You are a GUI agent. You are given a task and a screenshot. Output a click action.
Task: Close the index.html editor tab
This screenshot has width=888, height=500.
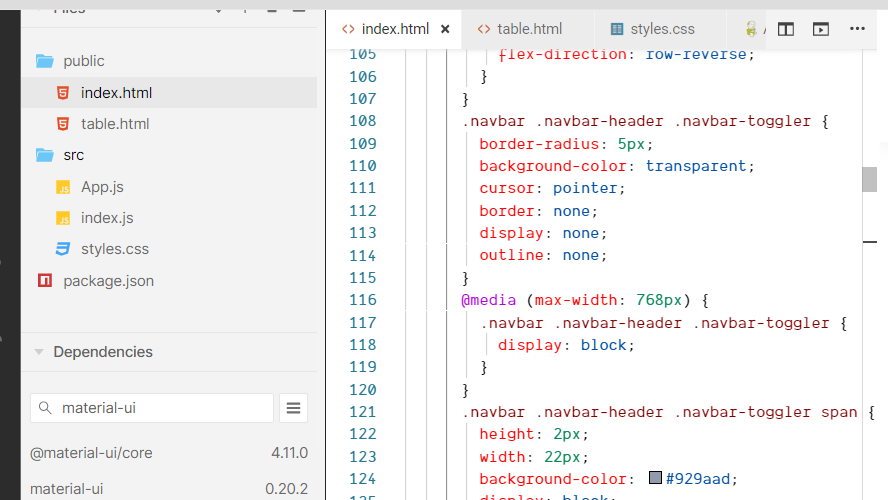tap(445, 29)
